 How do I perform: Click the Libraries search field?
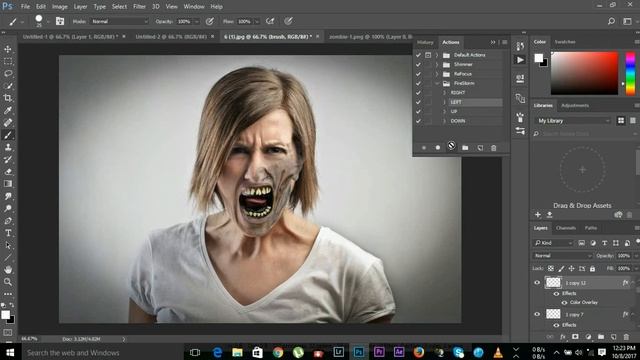coord(584,134)
